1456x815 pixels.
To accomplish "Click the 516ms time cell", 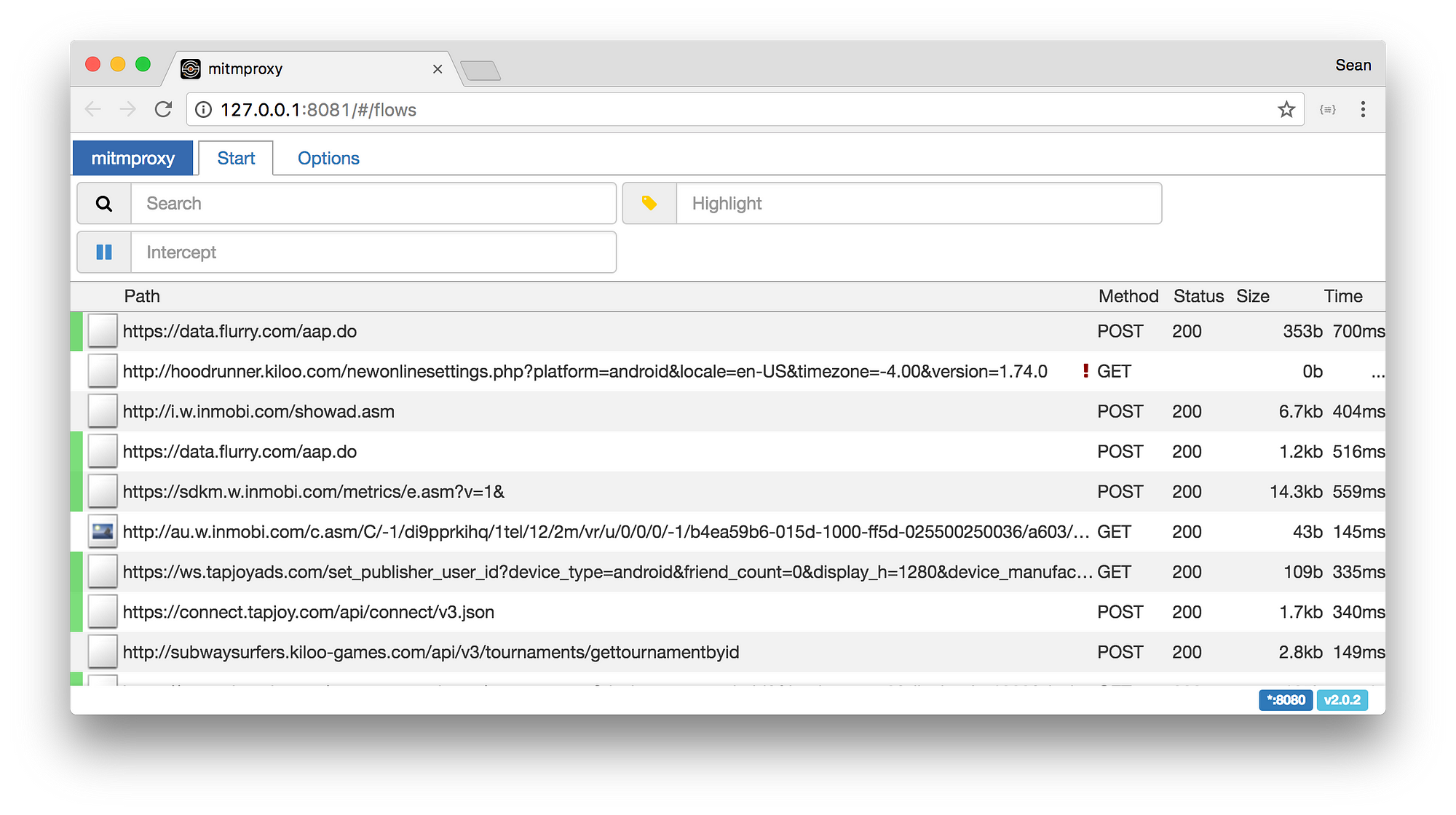I will [1358, 451].
